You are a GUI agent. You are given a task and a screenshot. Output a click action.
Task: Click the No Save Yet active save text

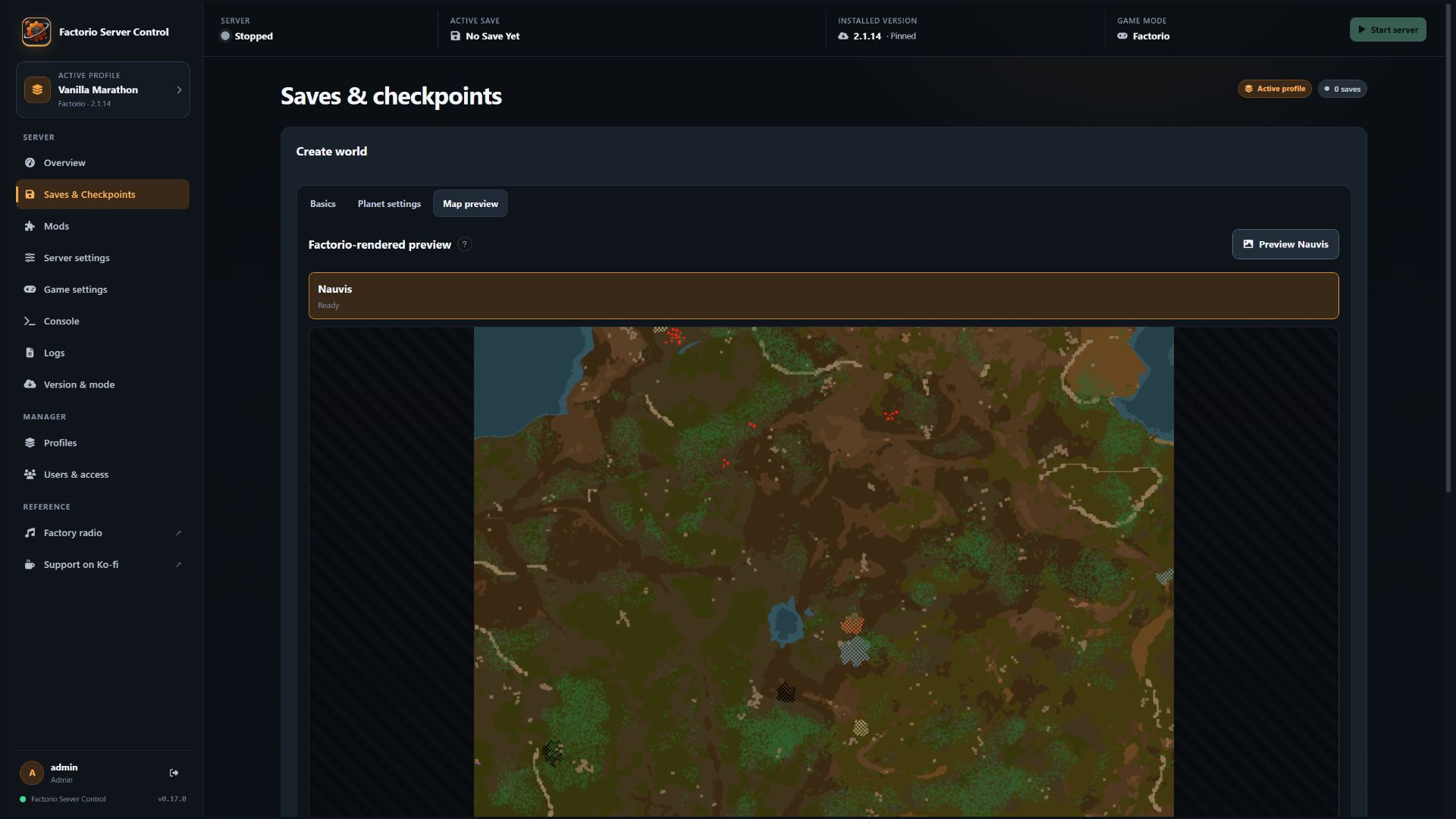pyautogui.click(x=492, y=36)
